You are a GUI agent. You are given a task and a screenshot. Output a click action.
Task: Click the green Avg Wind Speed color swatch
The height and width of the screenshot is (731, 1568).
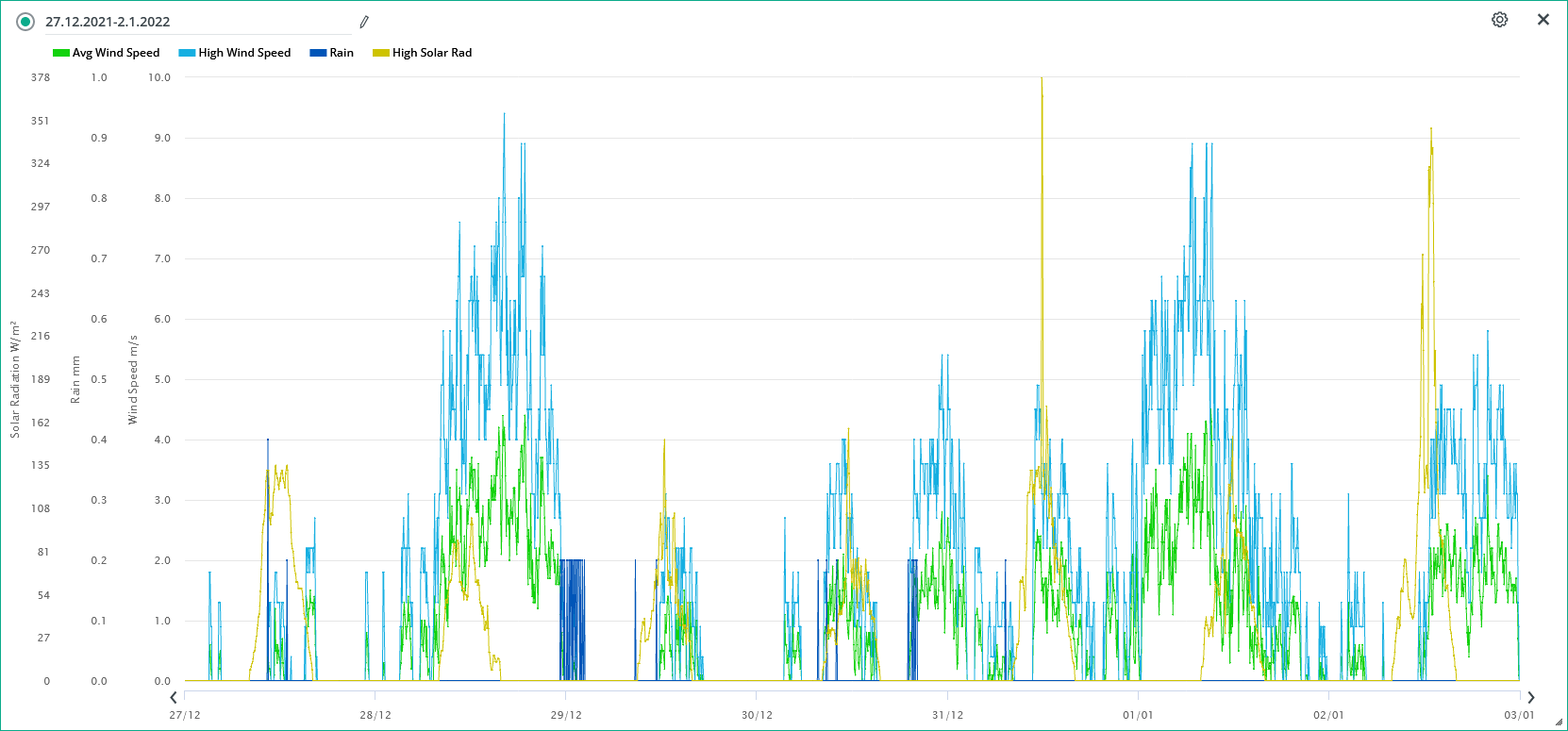coord(61,53)
